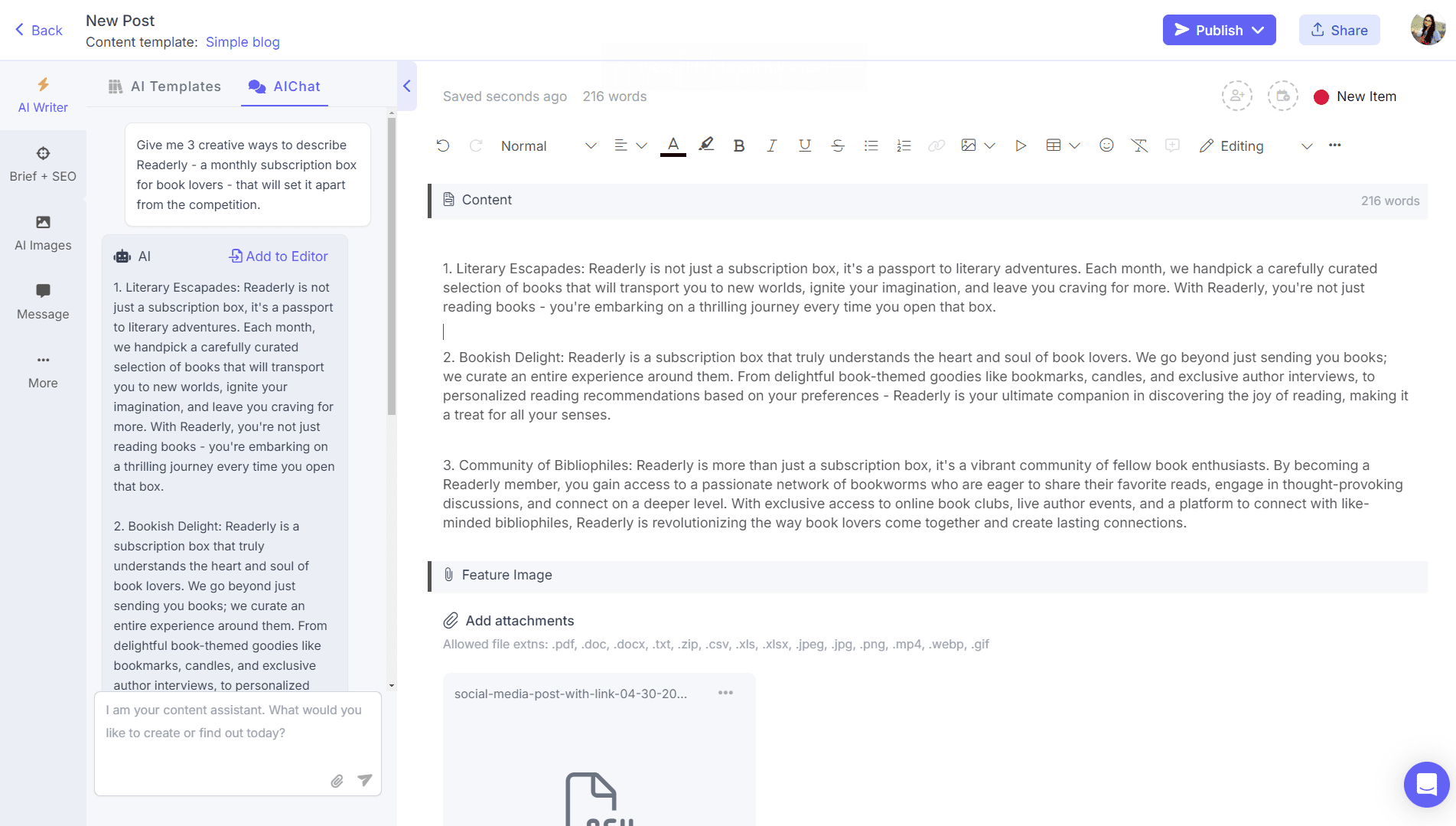Expand the Publish dropdown chevron
The width and height of the screenshot is (1456, 826).
pyautogui.click(x=1258, y=30)
